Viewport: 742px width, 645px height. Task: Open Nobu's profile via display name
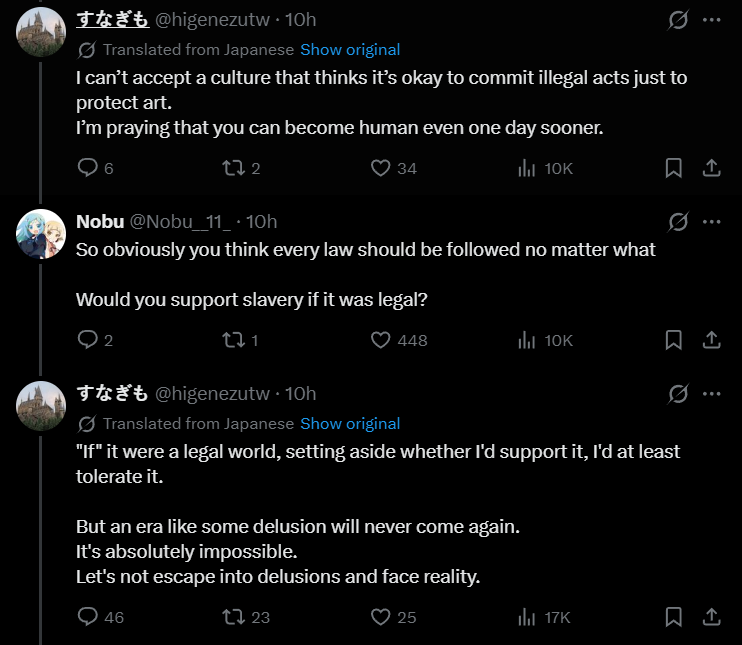point(100,221)
